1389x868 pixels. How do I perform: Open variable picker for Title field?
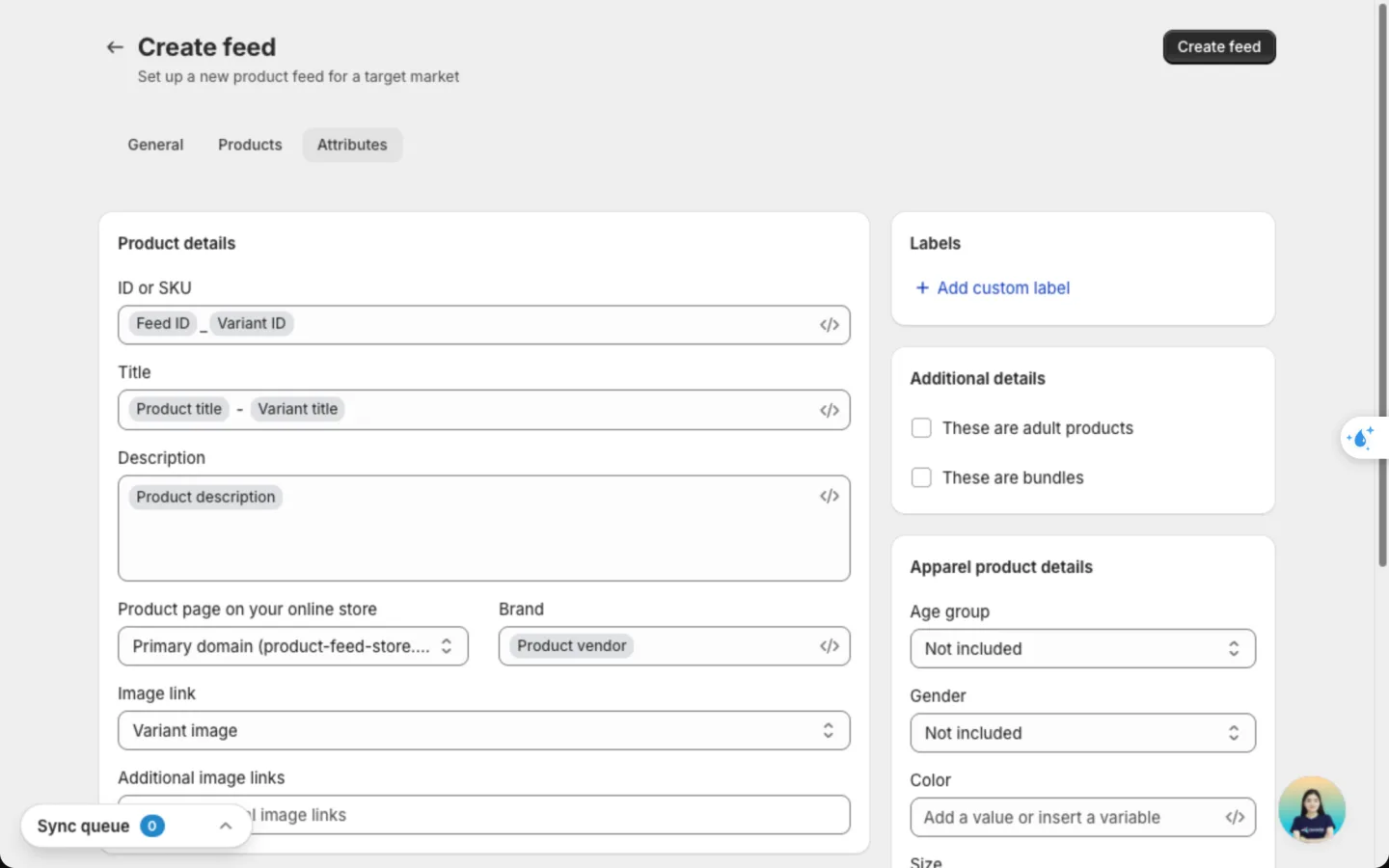click(x=830, y=410)
